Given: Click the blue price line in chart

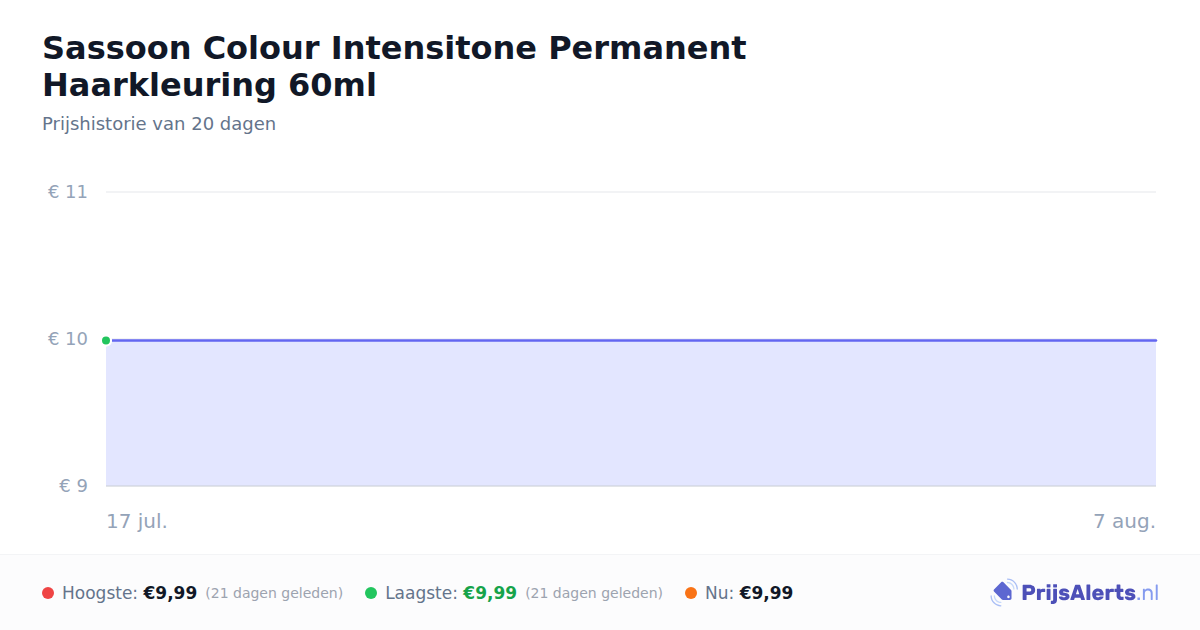Looking at the screenshot, I should coord(631,340).
